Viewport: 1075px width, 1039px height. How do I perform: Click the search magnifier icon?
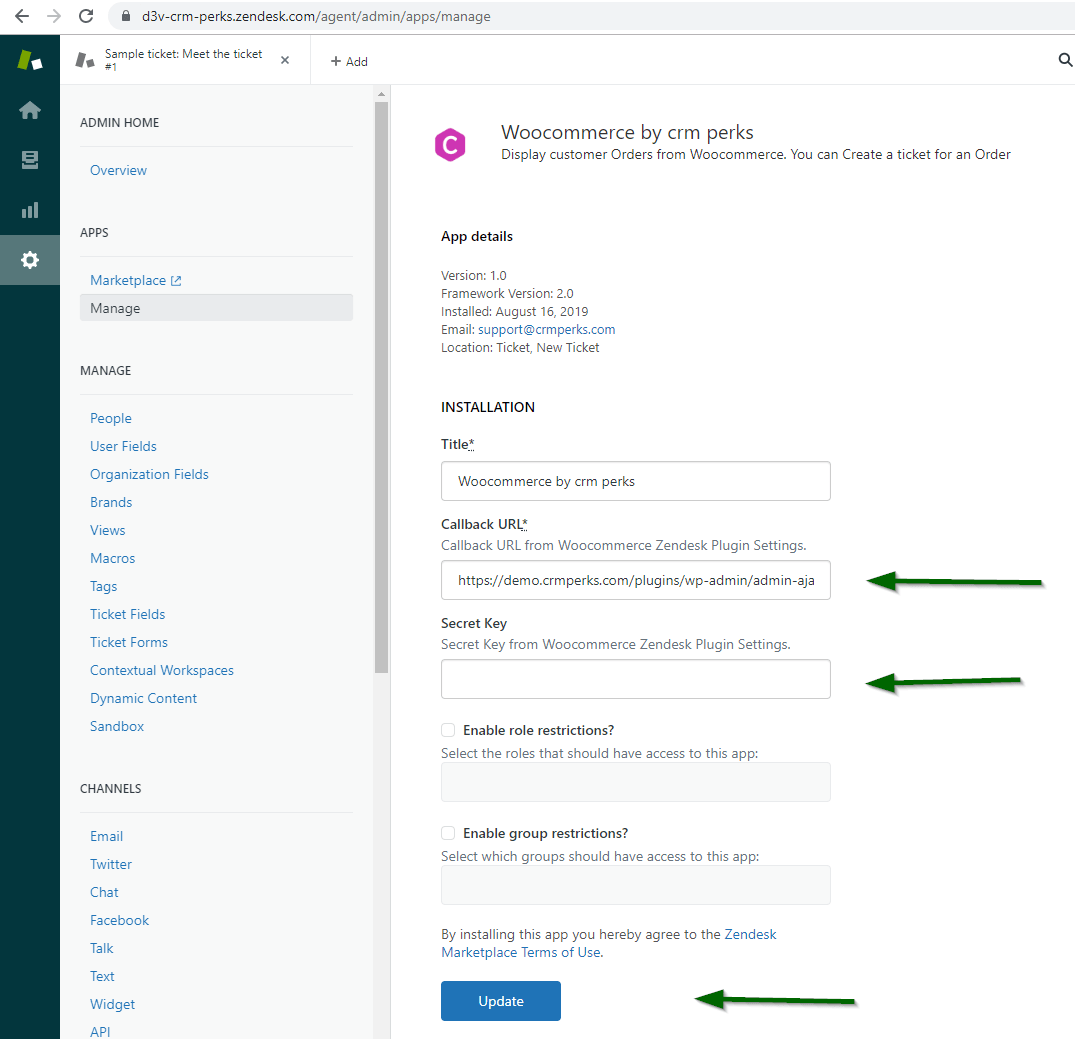[x=1065, y=60]
